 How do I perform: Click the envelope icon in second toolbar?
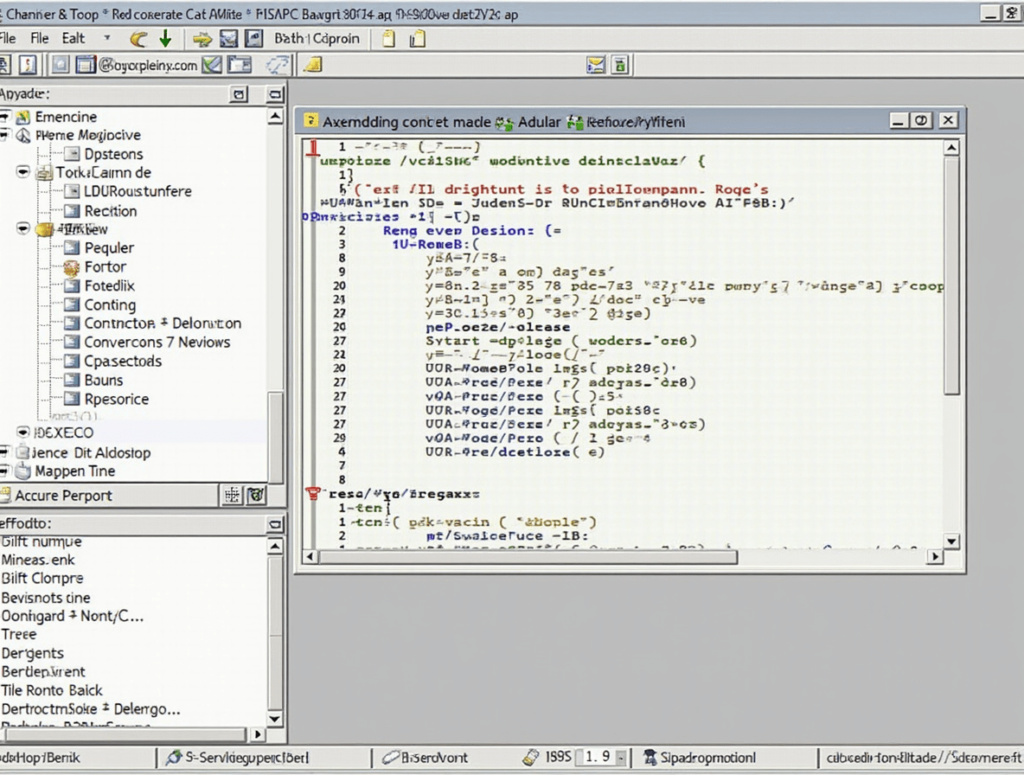(x=596, y=65)
